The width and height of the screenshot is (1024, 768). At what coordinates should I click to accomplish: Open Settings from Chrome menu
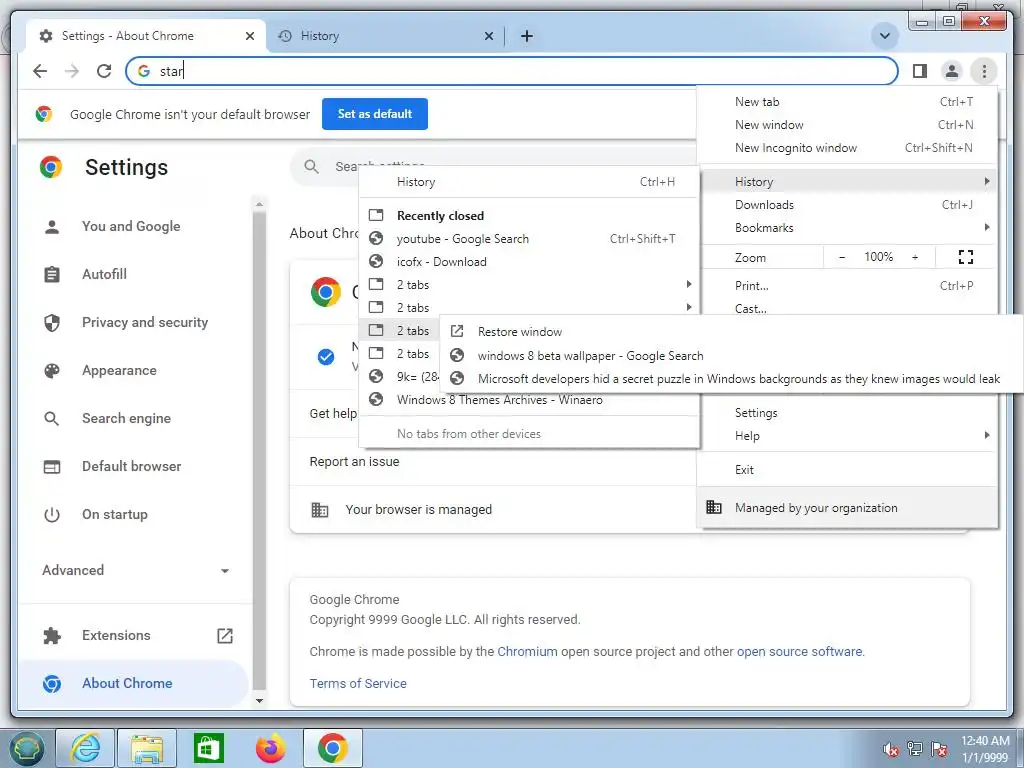(847, 413)
